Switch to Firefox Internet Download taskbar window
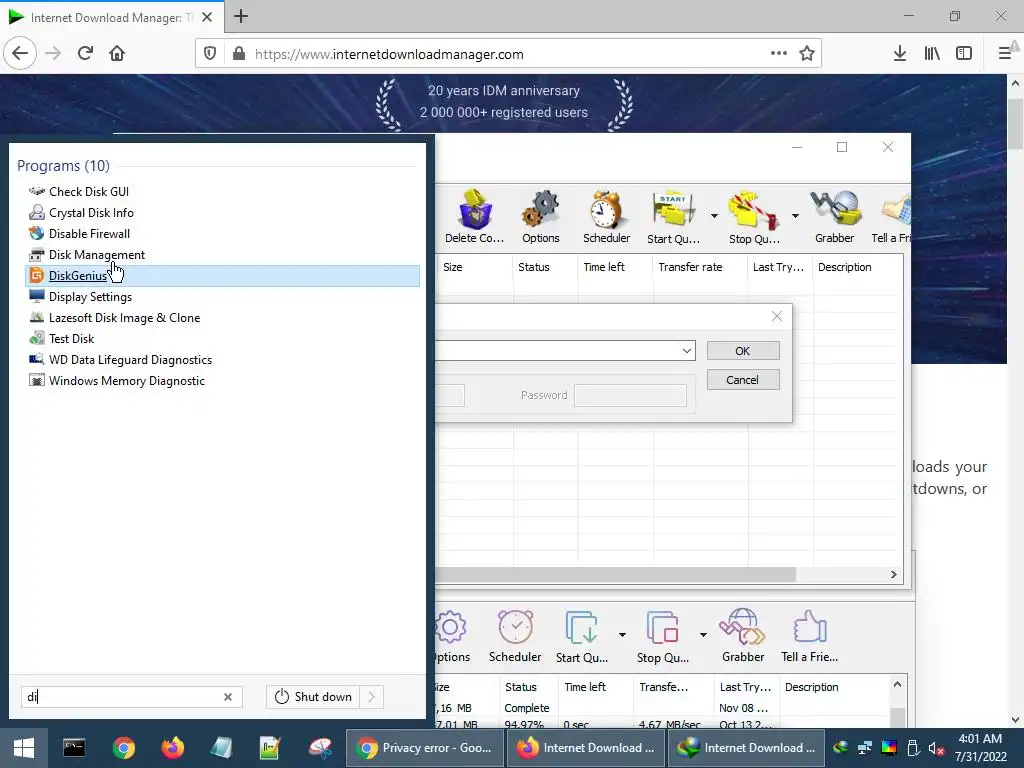Screen dimensions: 1024x768 coord(586,748)
